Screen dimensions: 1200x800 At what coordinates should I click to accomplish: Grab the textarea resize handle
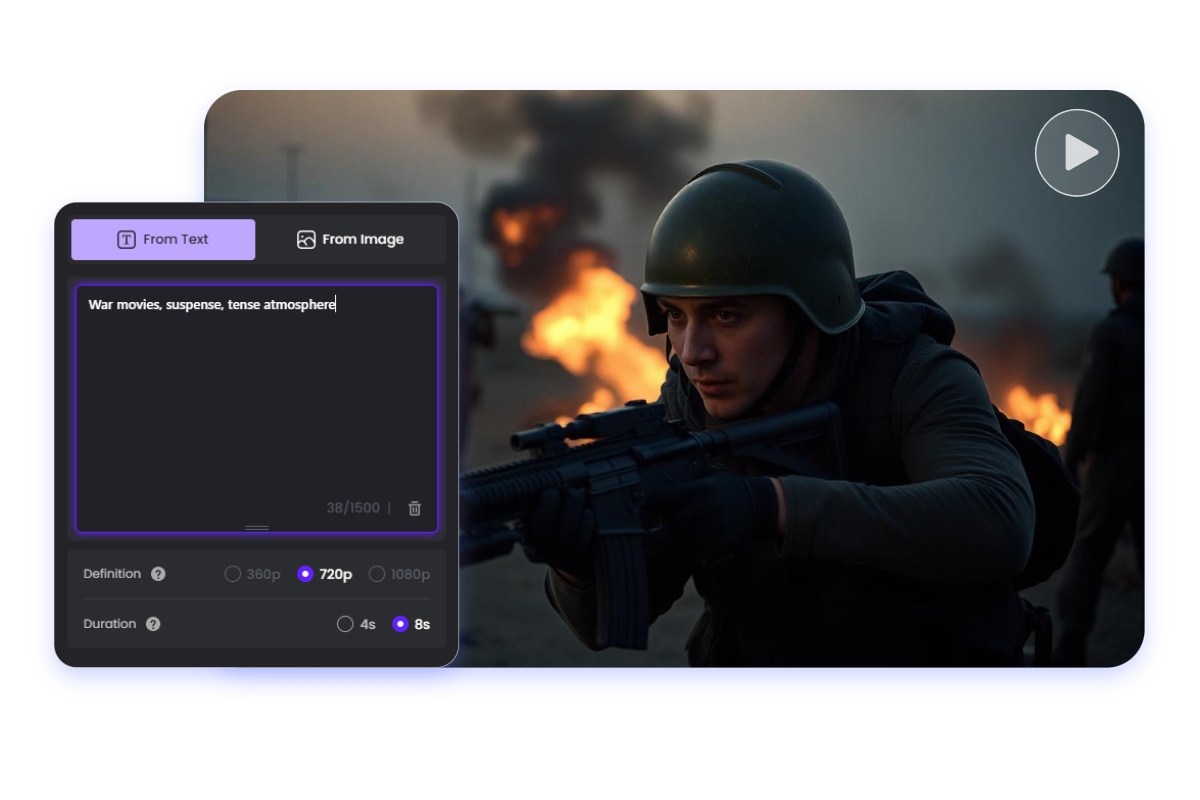pyautogui.click(x=257, y=527)
